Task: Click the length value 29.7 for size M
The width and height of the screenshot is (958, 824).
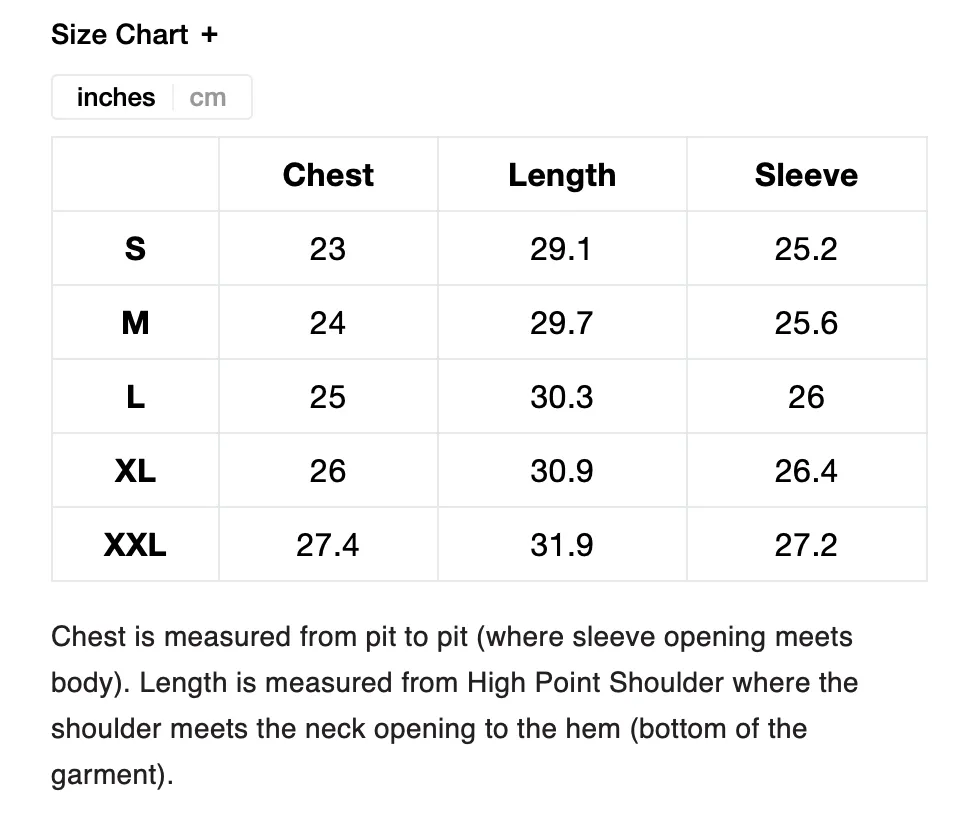Action: point(561,323)
